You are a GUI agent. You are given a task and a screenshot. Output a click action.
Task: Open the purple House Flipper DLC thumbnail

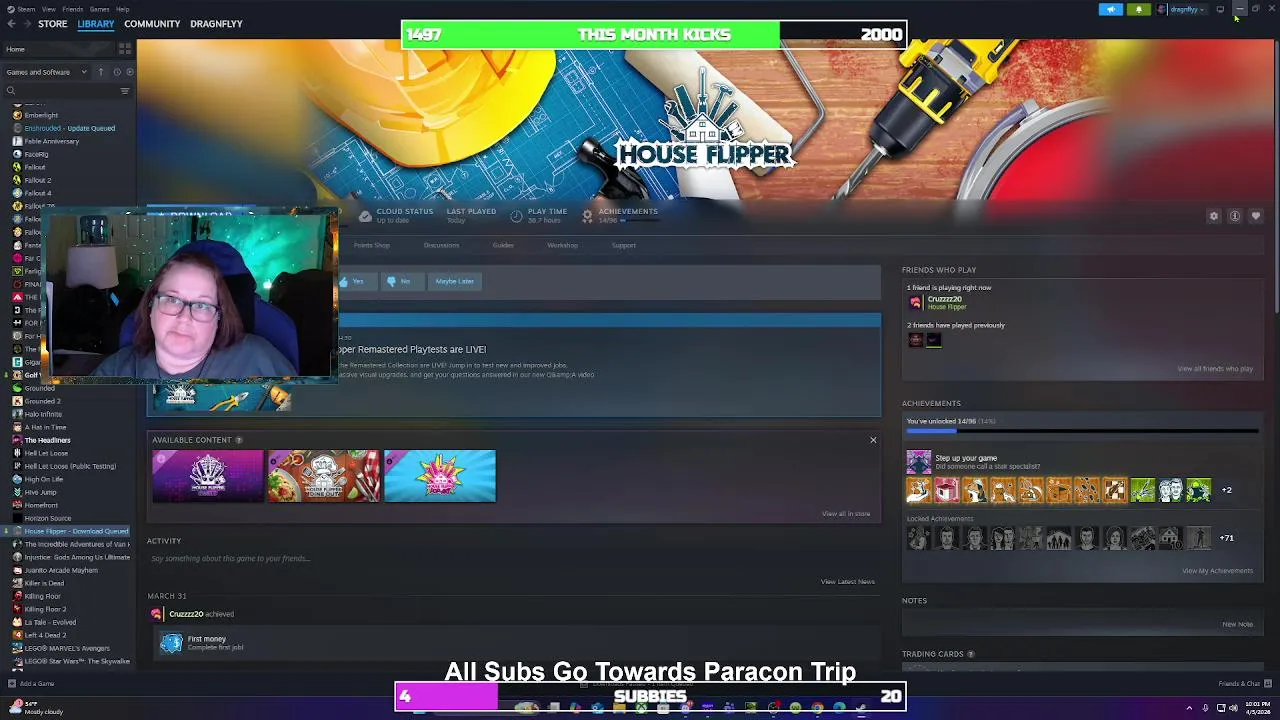pyautogui.click(x=208, y=476)
